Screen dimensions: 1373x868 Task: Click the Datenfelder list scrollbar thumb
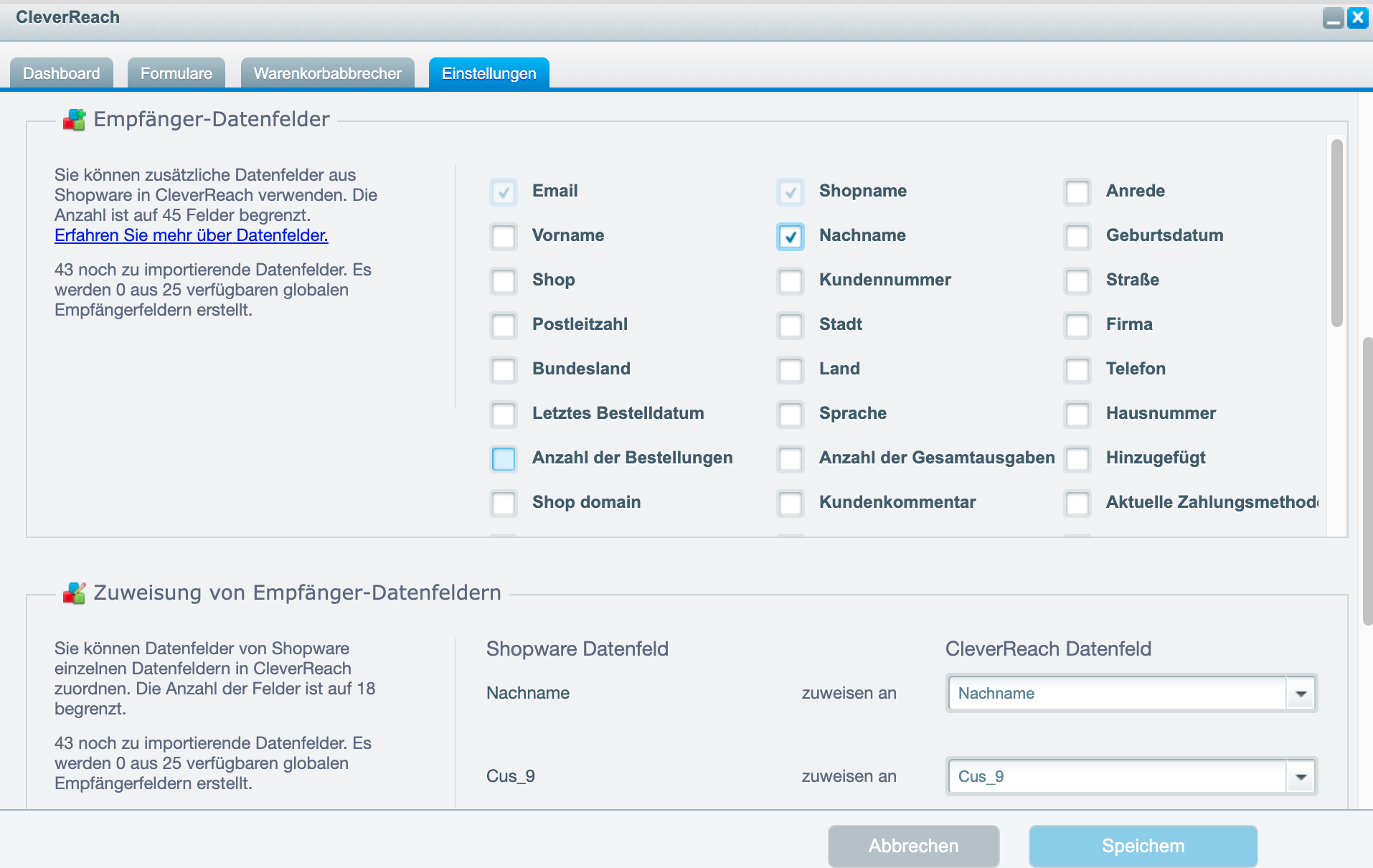pos(1336,233)
